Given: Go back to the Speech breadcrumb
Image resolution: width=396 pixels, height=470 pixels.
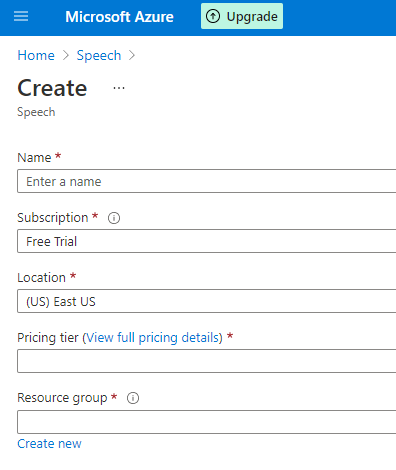Looking at the screenshot, I should (x=99, y=55).
